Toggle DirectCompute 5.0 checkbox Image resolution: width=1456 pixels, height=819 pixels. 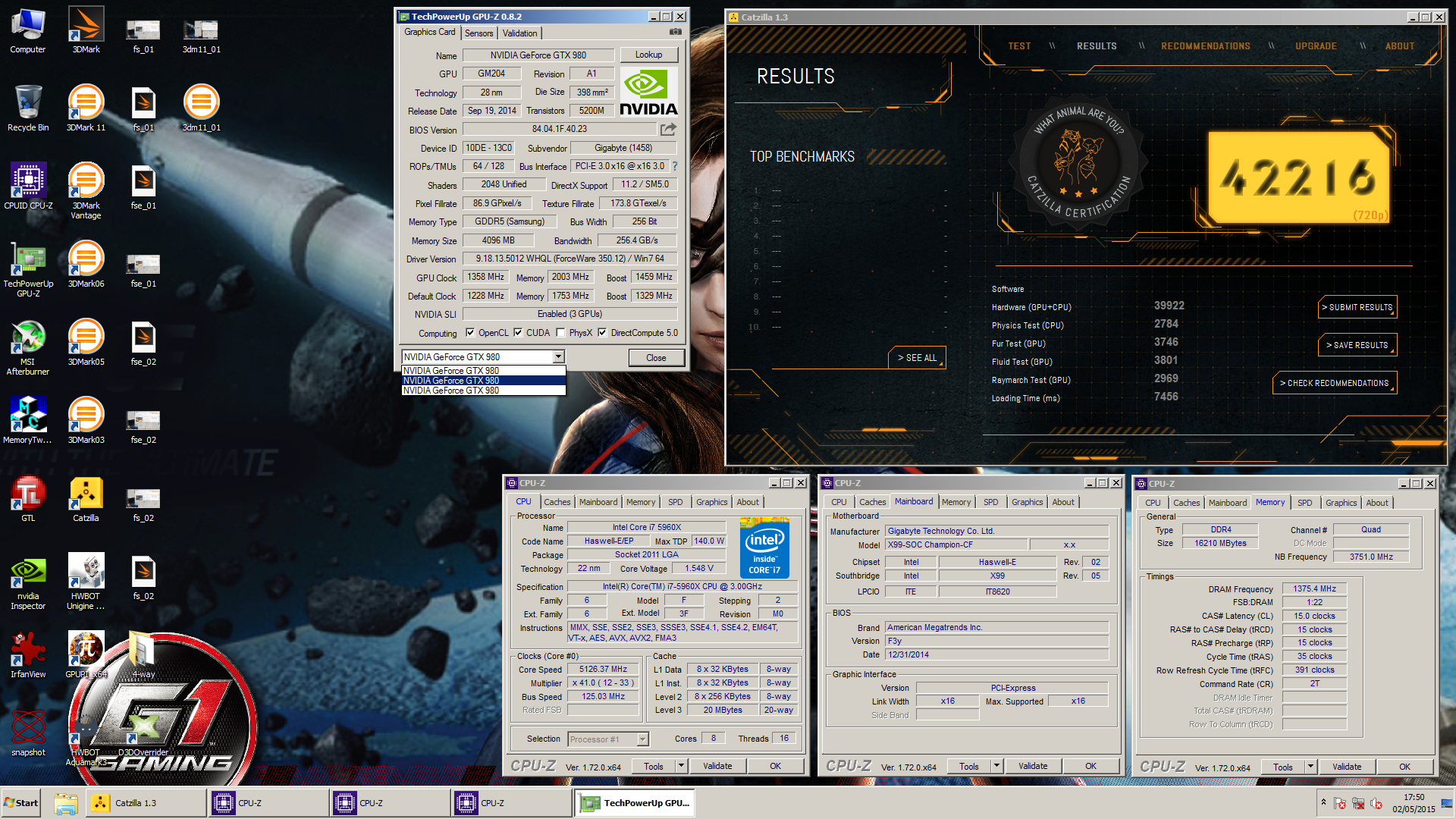click(x=602, y=332)
